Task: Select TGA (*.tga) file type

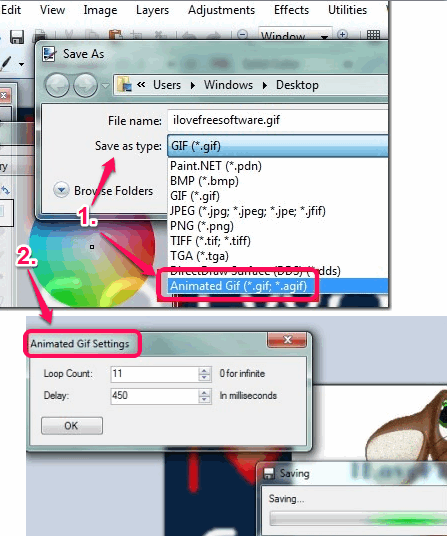Action: tap(278, 256)
